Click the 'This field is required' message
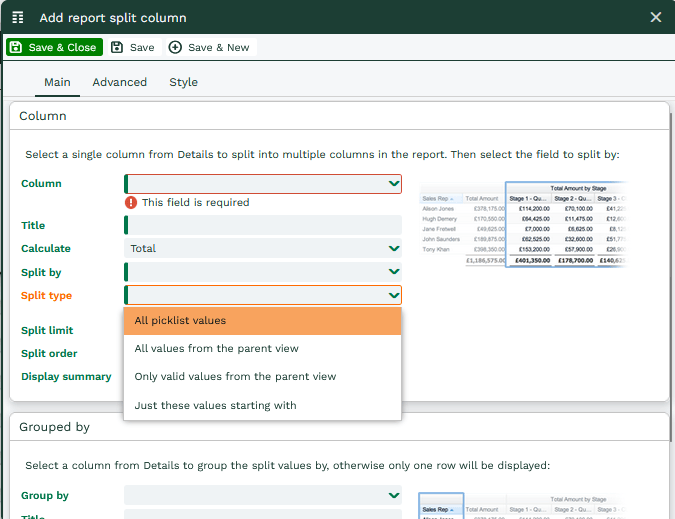Screen dimensions: 675x519 click(x=195, y=202)
